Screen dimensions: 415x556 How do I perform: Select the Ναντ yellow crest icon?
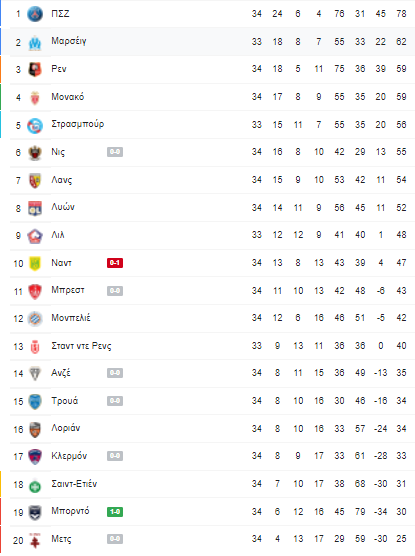[35, 263]
